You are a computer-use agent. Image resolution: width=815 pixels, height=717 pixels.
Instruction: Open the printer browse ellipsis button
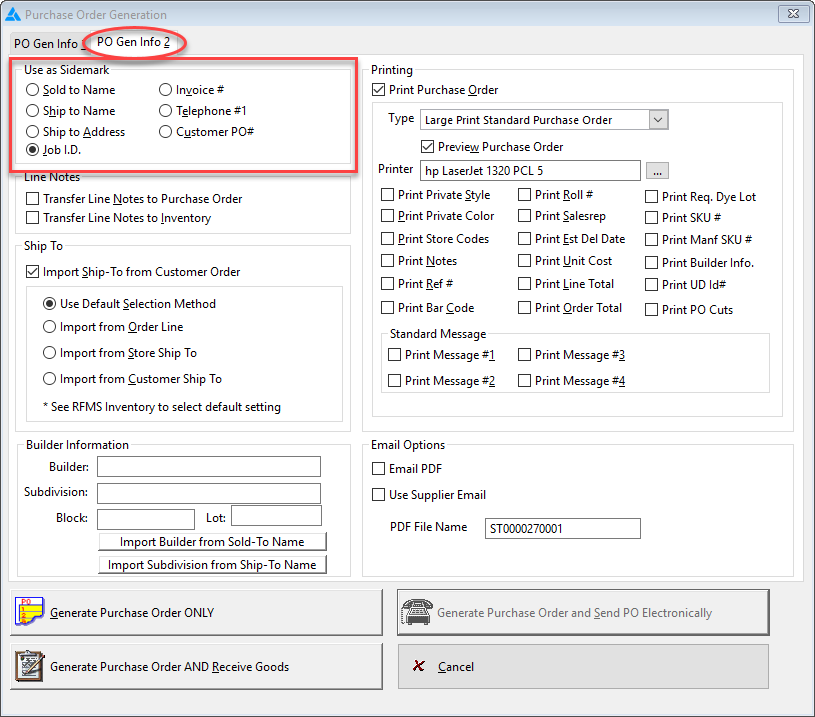657,170
